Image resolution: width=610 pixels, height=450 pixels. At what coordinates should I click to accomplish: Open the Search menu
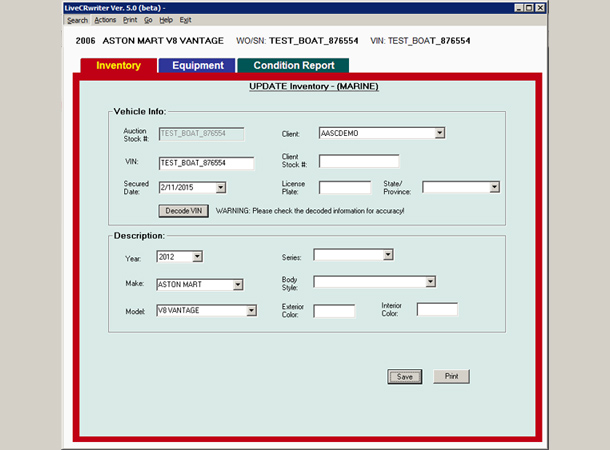77,20
